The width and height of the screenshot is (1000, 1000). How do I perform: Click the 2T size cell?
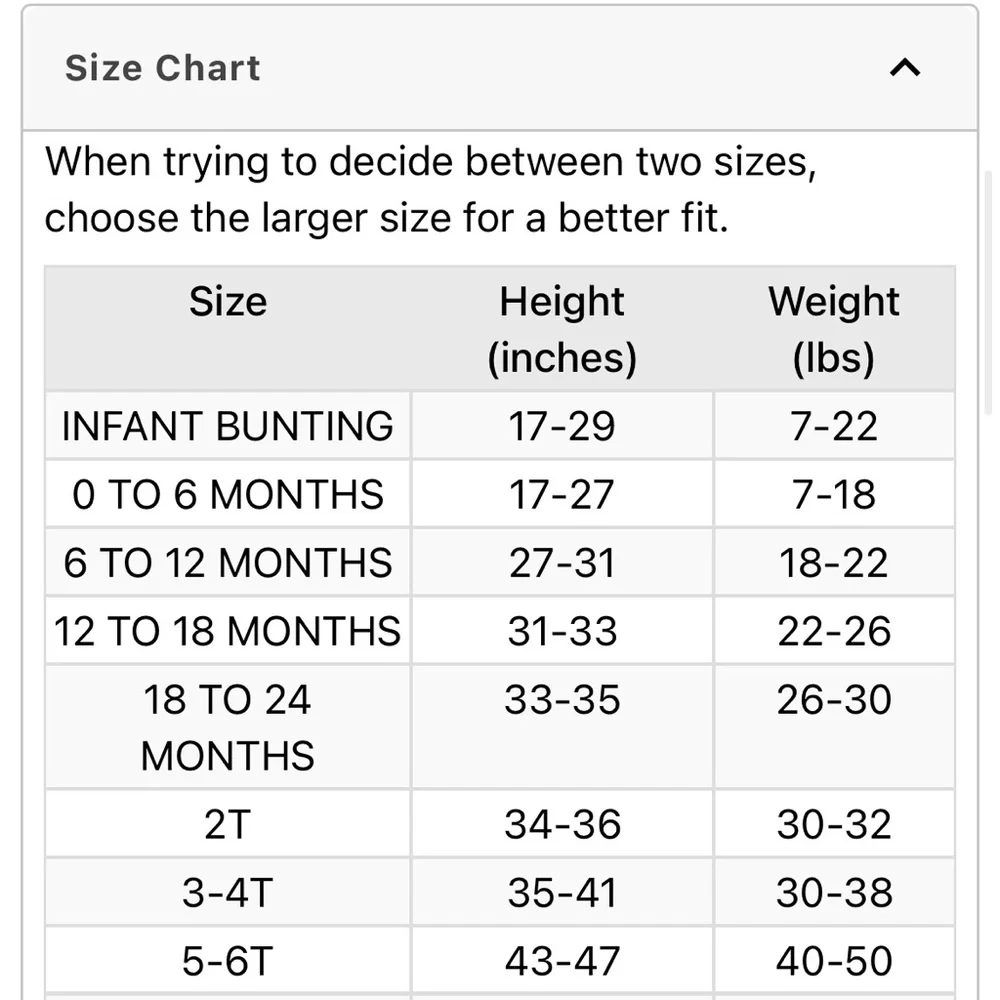tap(228, 823)
